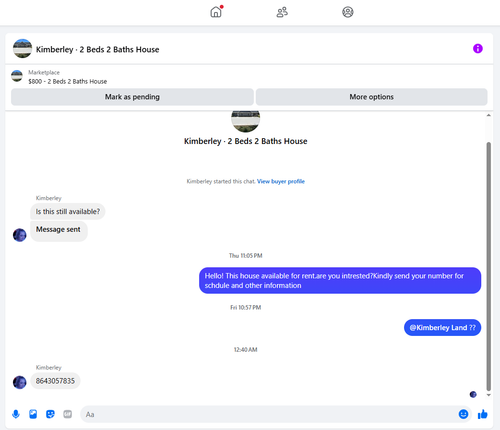Click the chat vertical scrollbar thumb

pyautogui.click(x=488, y=266)
